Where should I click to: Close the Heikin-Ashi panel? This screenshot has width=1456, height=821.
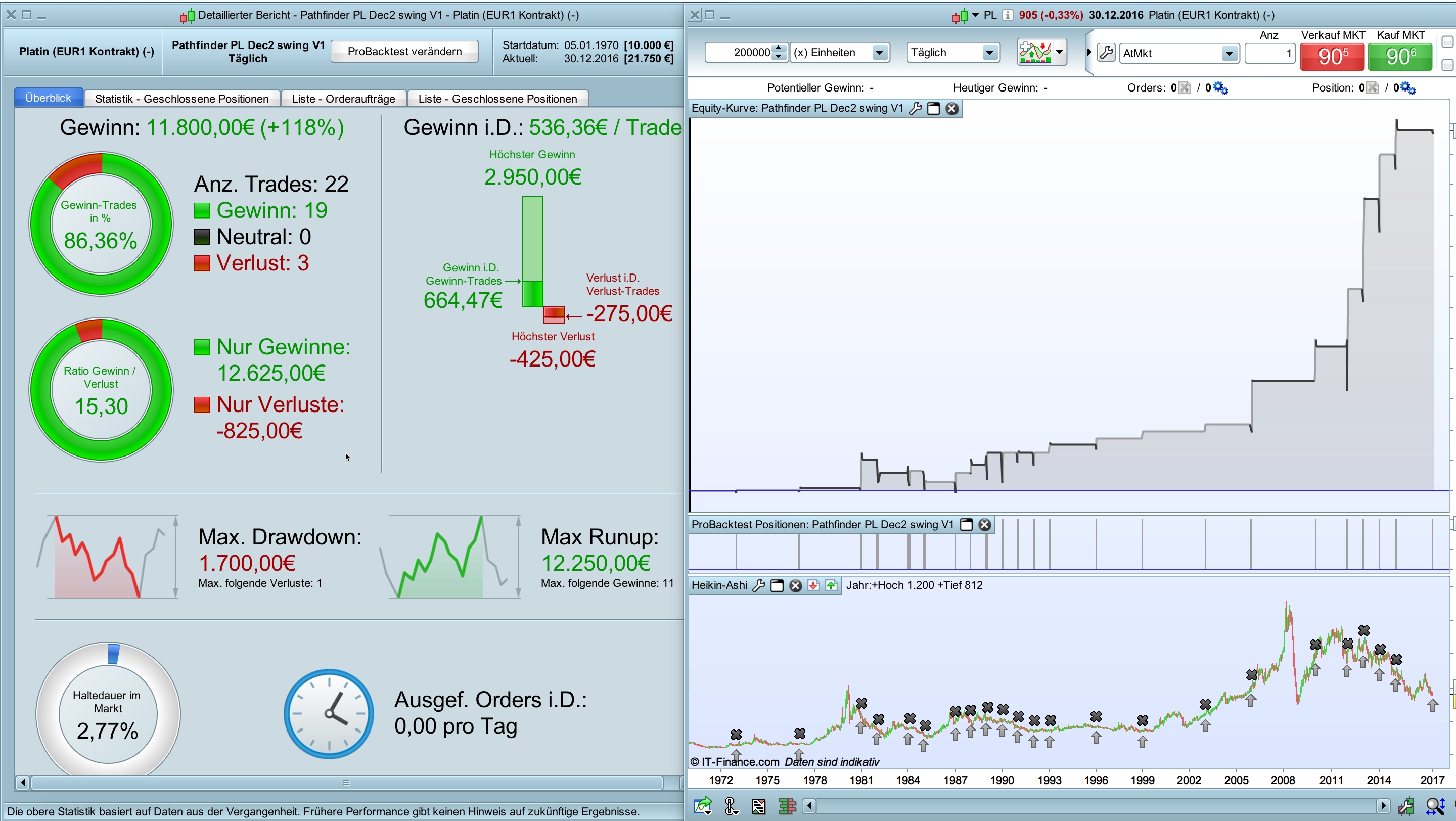click(795, 585)
